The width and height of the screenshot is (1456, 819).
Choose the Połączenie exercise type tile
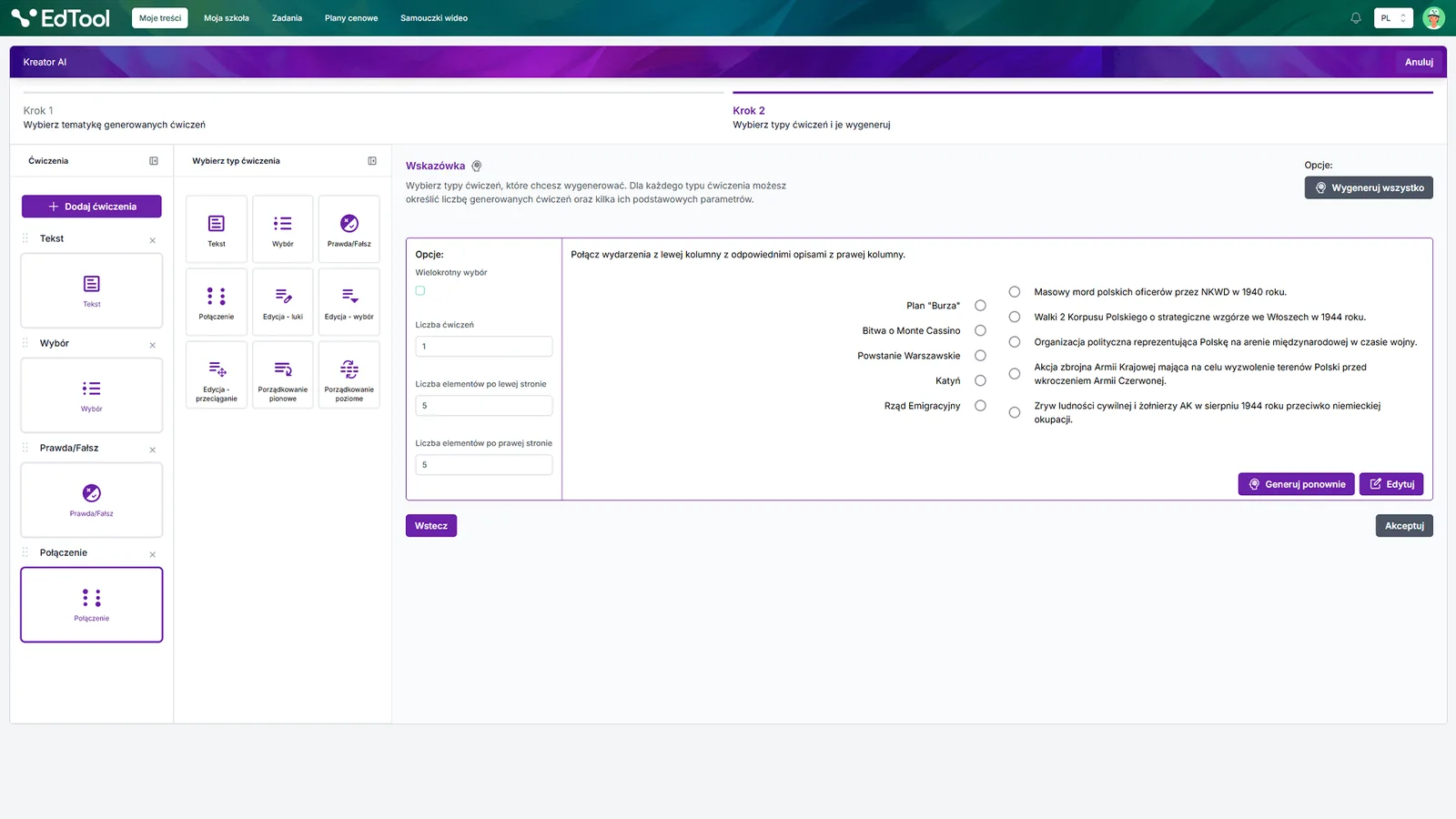pos(217,302)
